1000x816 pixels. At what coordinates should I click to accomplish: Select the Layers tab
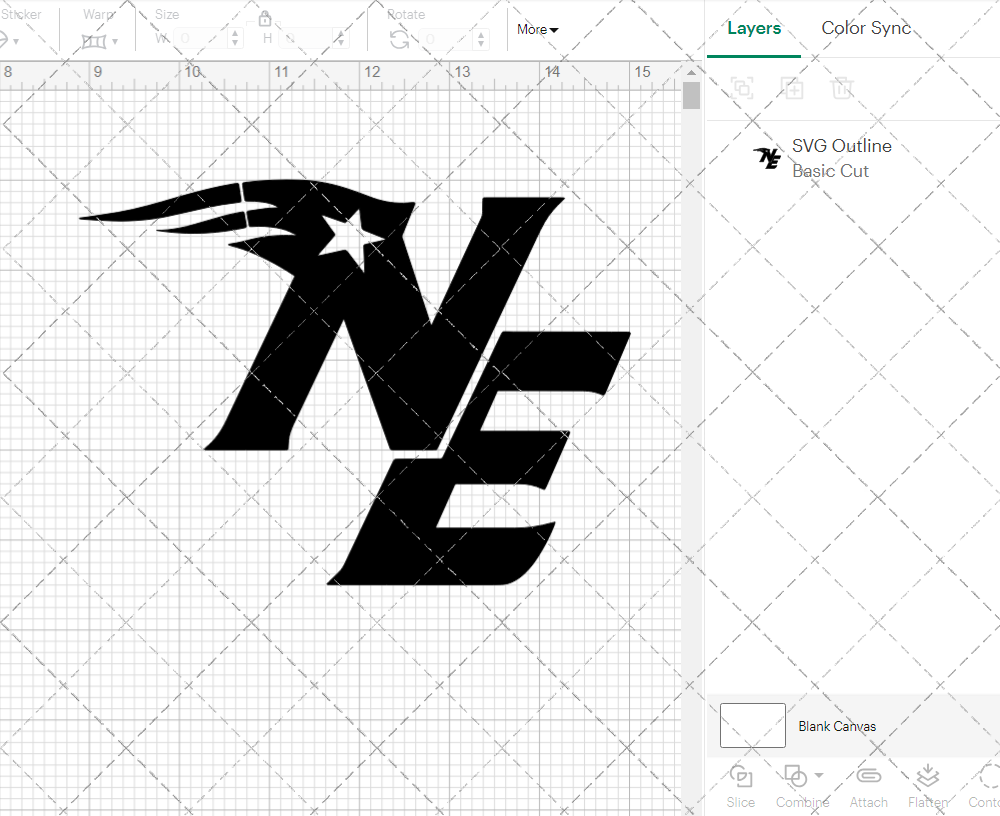[754, 28]
